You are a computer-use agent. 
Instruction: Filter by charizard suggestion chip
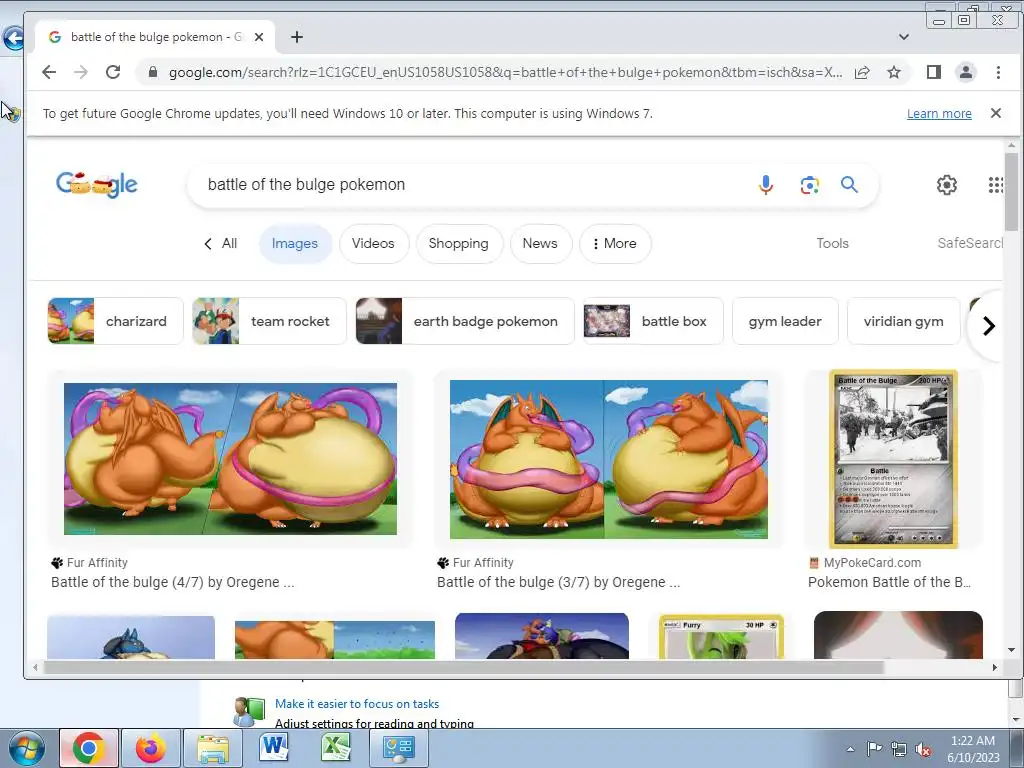[x=115, y=321]
